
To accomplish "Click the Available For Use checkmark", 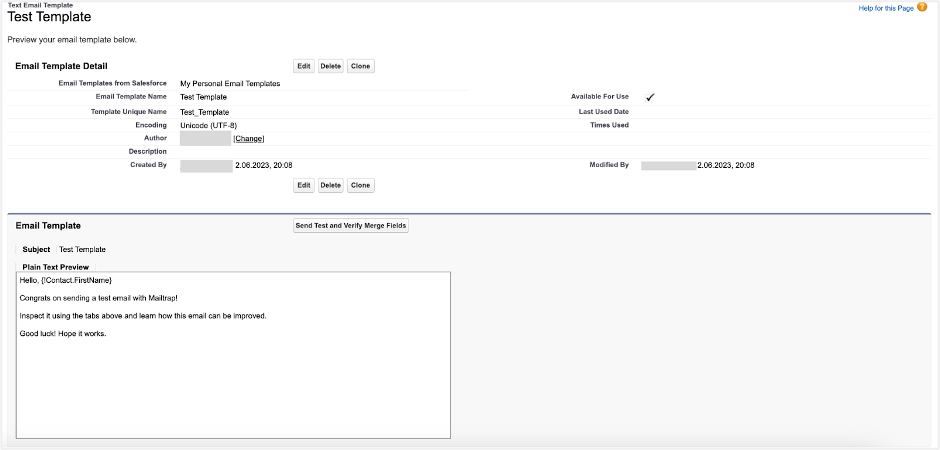I will click(650, 97).
